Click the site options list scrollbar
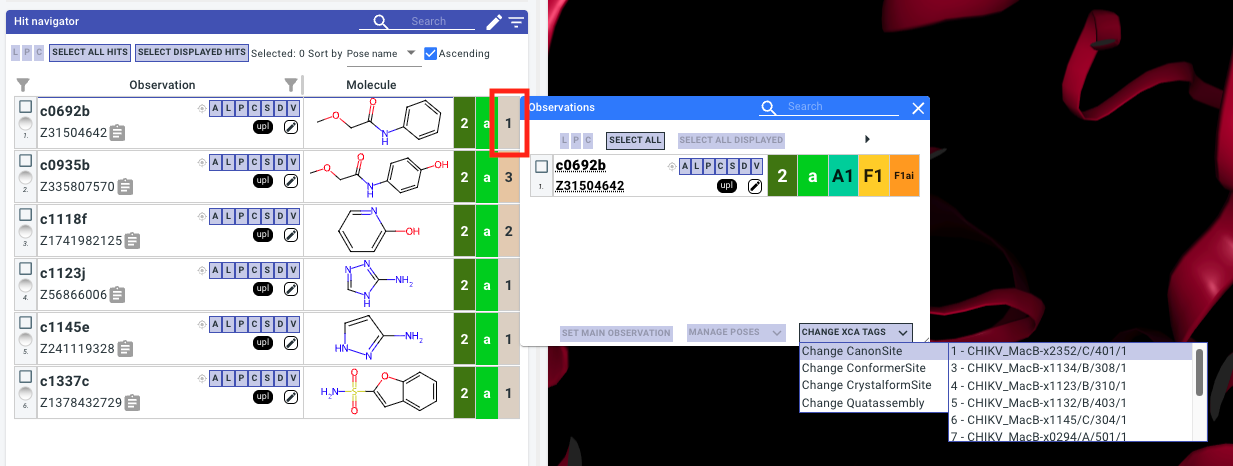Image resolution: width=1233 pixels, height=466 pixels. 1199,373
